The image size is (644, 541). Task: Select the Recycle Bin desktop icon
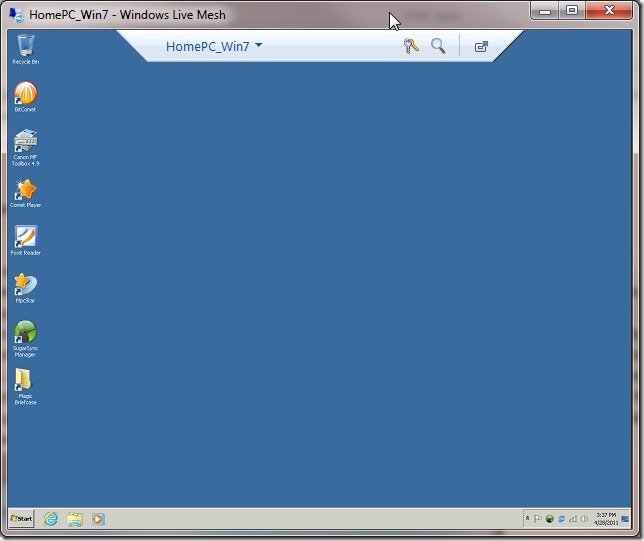(25, 50)
